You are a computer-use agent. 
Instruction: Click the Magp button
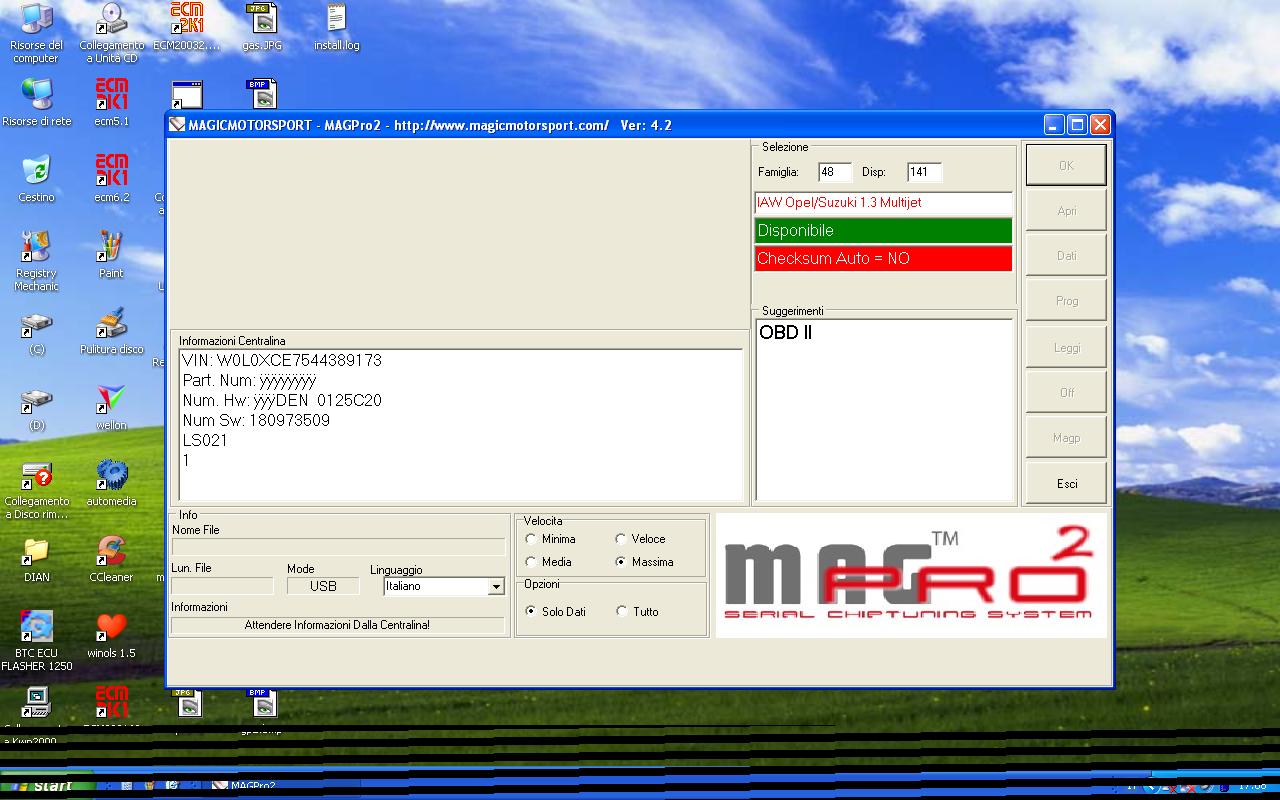[x=1067, y=438]
